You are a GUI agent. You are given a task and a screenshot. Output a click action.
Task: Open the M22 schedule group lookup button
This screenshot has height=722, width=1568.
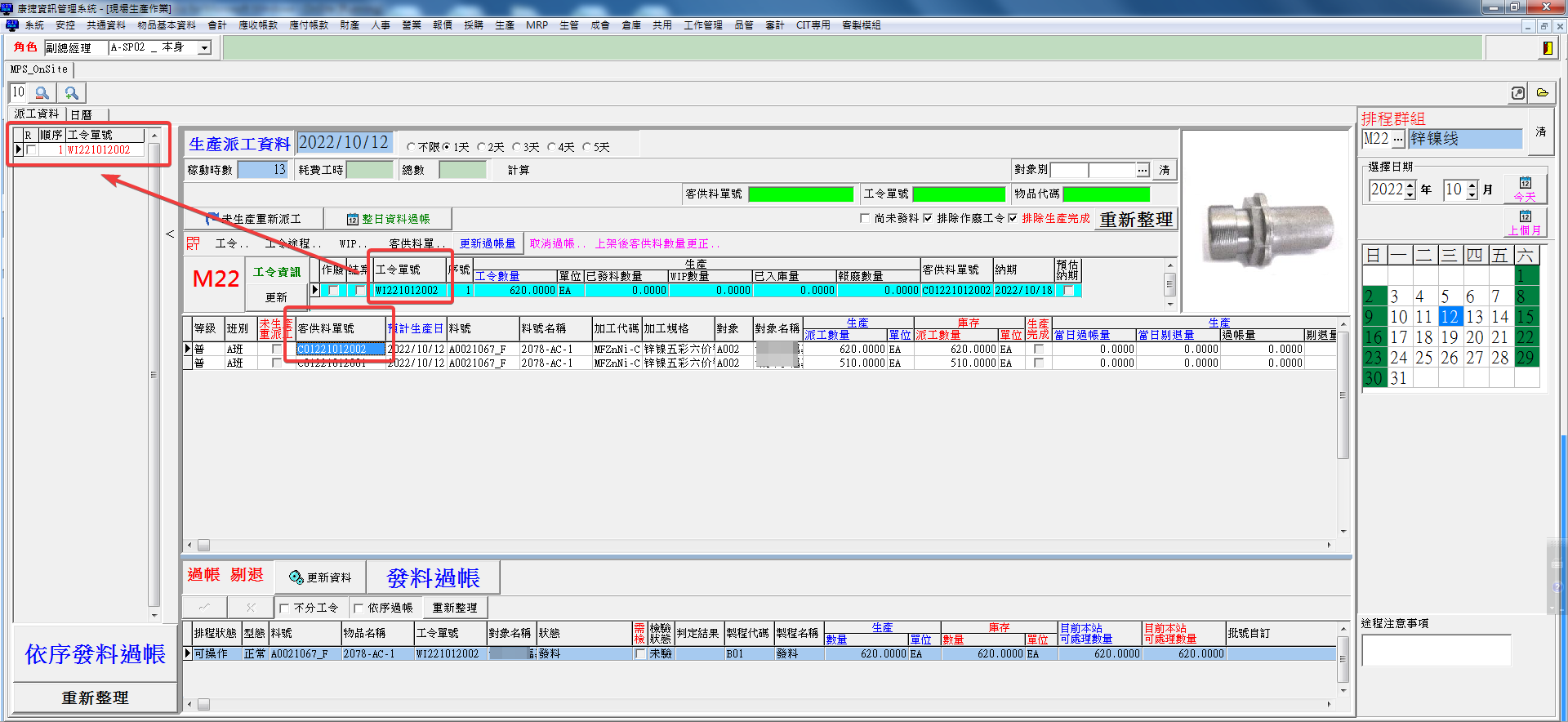(x=1398, y=140)
